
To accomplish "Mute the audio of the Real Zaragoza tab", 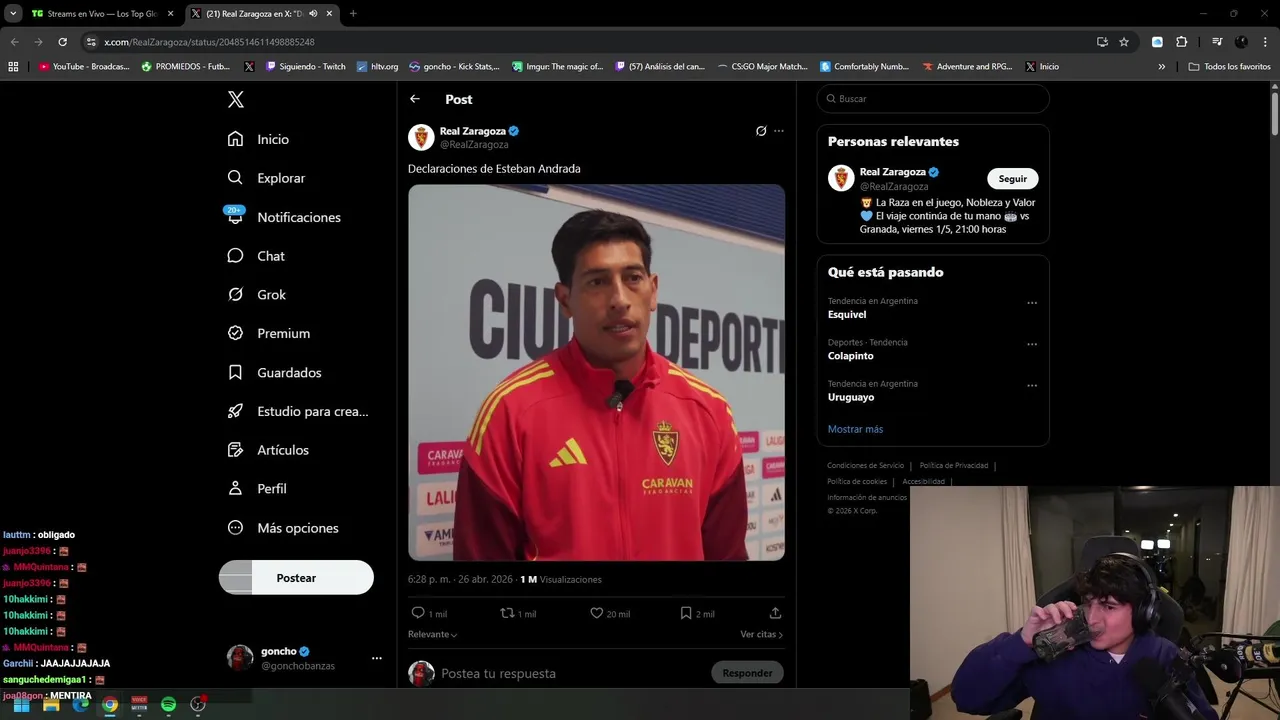I will [313, 14].
